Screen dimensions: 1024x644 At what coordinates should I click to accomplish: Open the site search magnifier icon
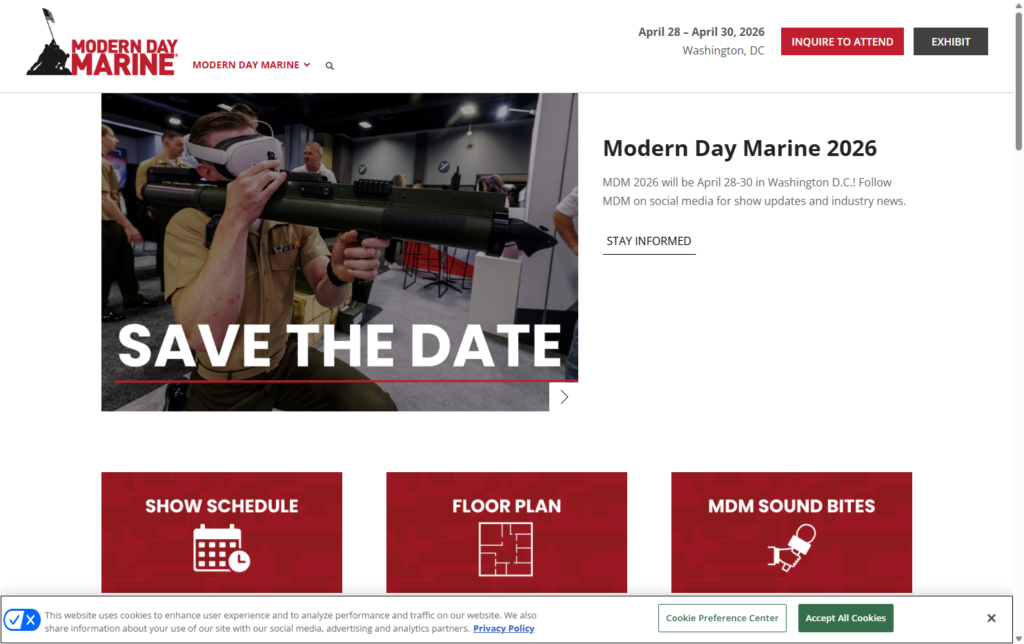pyautogui.click(x=329, y=66)
